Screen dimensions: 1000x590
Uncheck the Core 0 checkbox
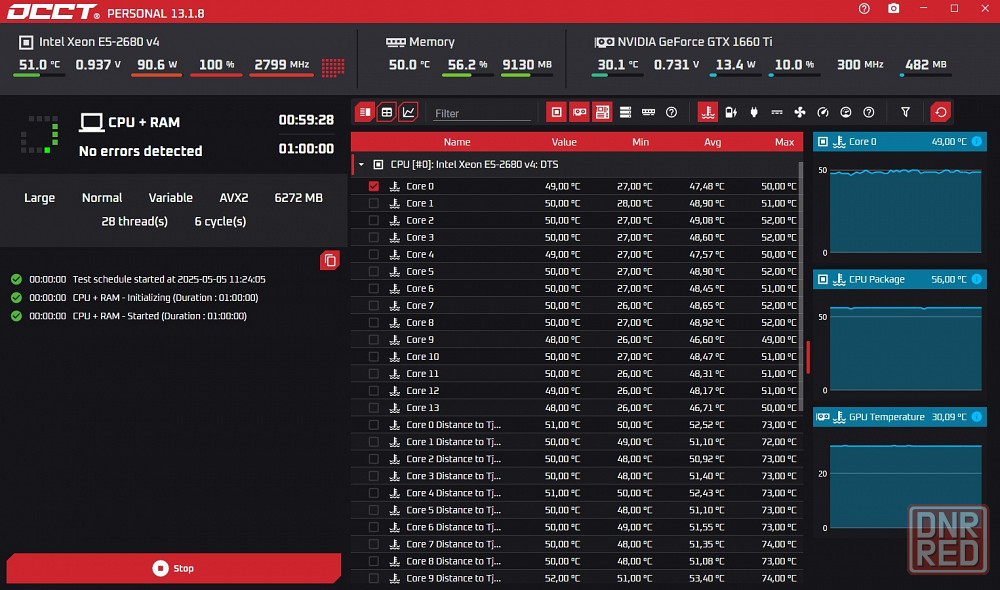coord(374,186)
